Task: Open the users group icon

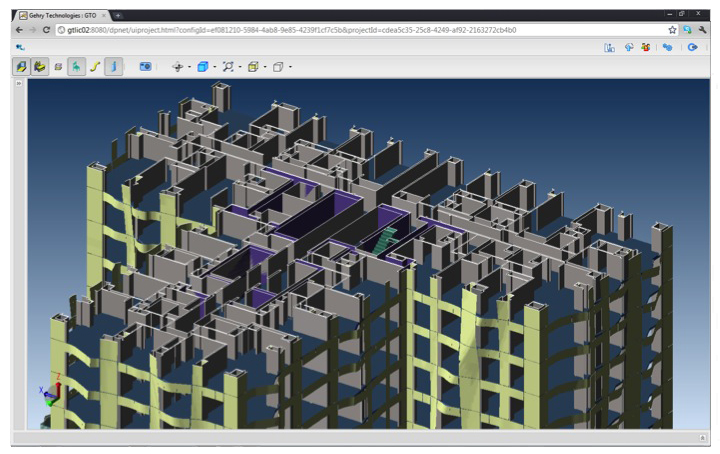Action: pyautogui.click(x=646, y=47)
